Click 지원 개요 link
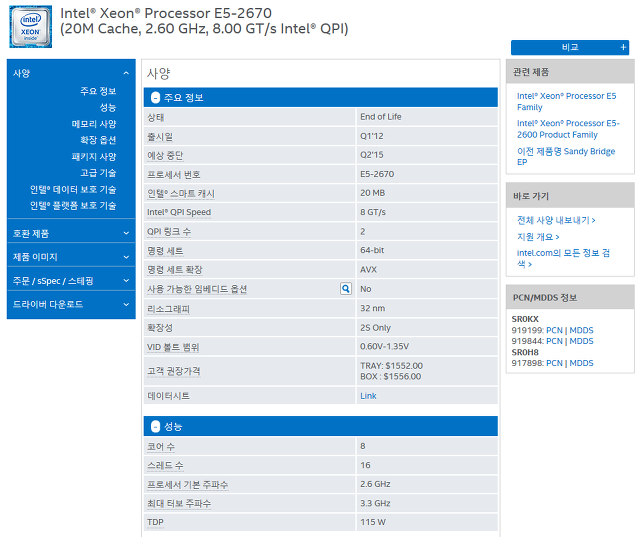Screen dimensions: 640x537 pos(538,237)
